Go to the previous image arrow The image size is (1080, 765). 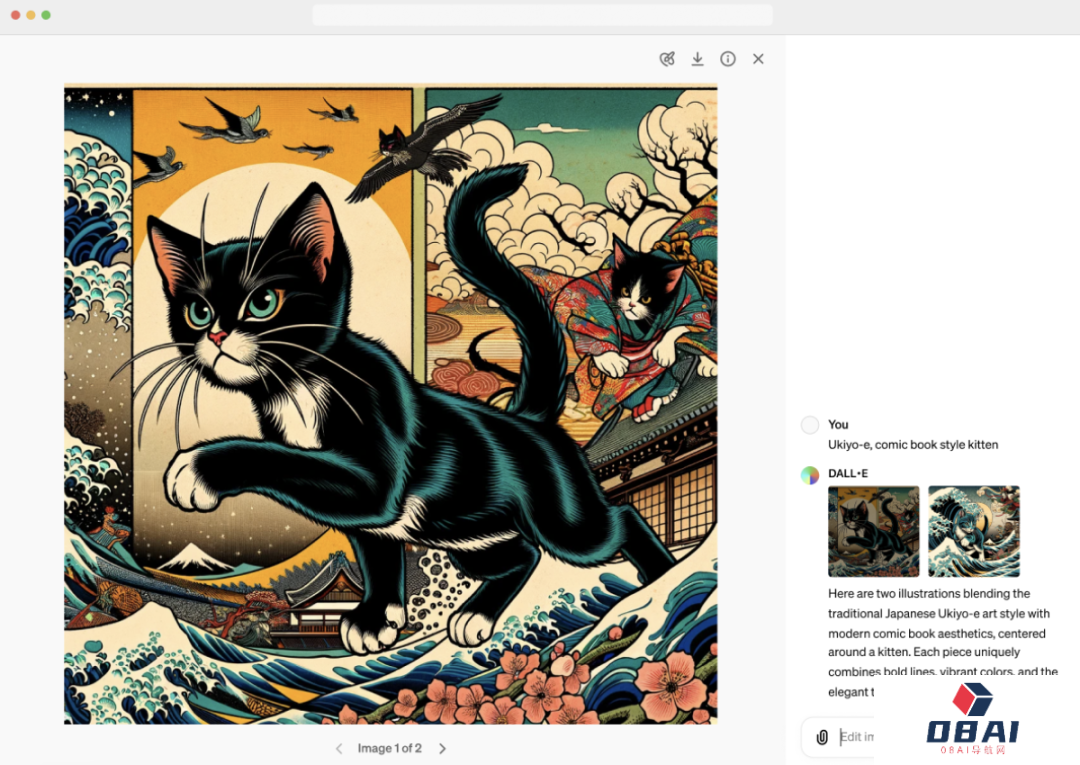(339, 748)
